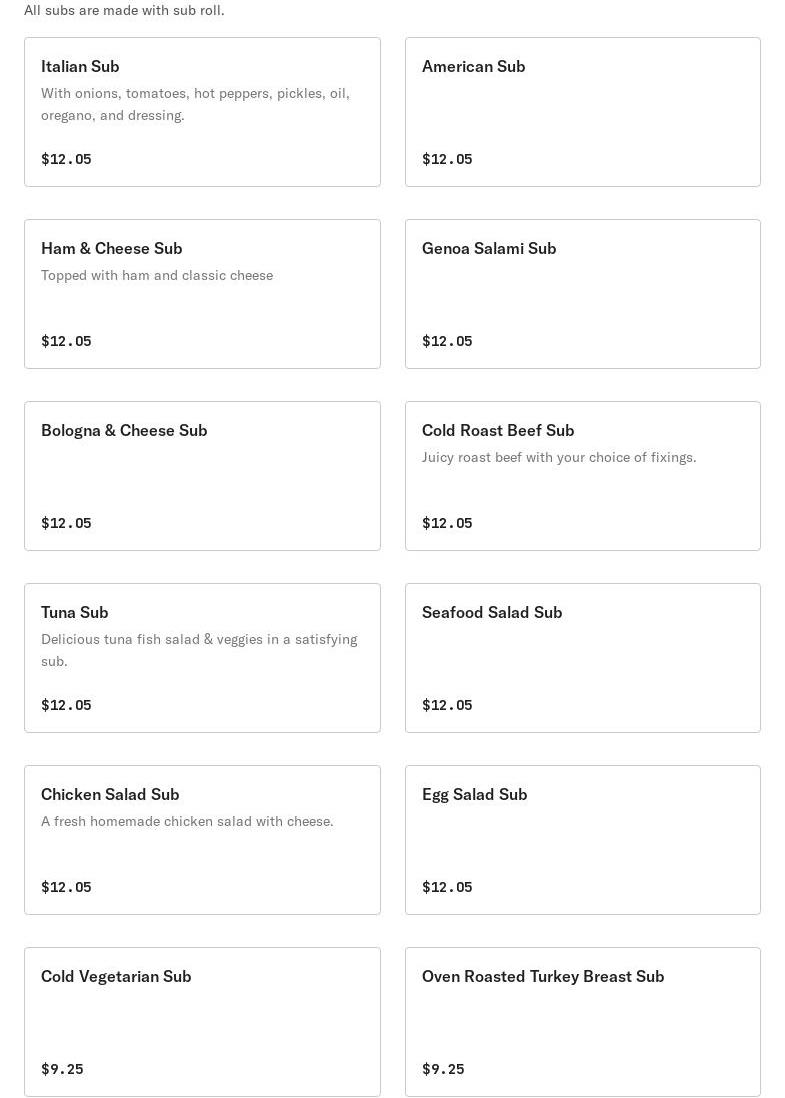Image resolution: width=785 pixels, height=1098 pixels.
Task: Click the Chicken Salad Sub description
Action: coord(187,821)
